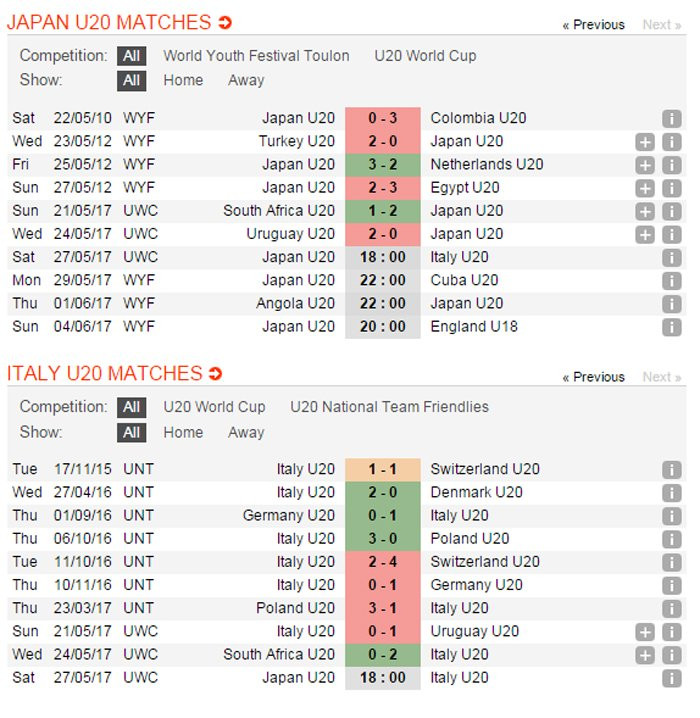Open info icon for Japan U20 vs Cuba U20
The image size is (700, 718).
pyautogui.click(x=671, y=281)
